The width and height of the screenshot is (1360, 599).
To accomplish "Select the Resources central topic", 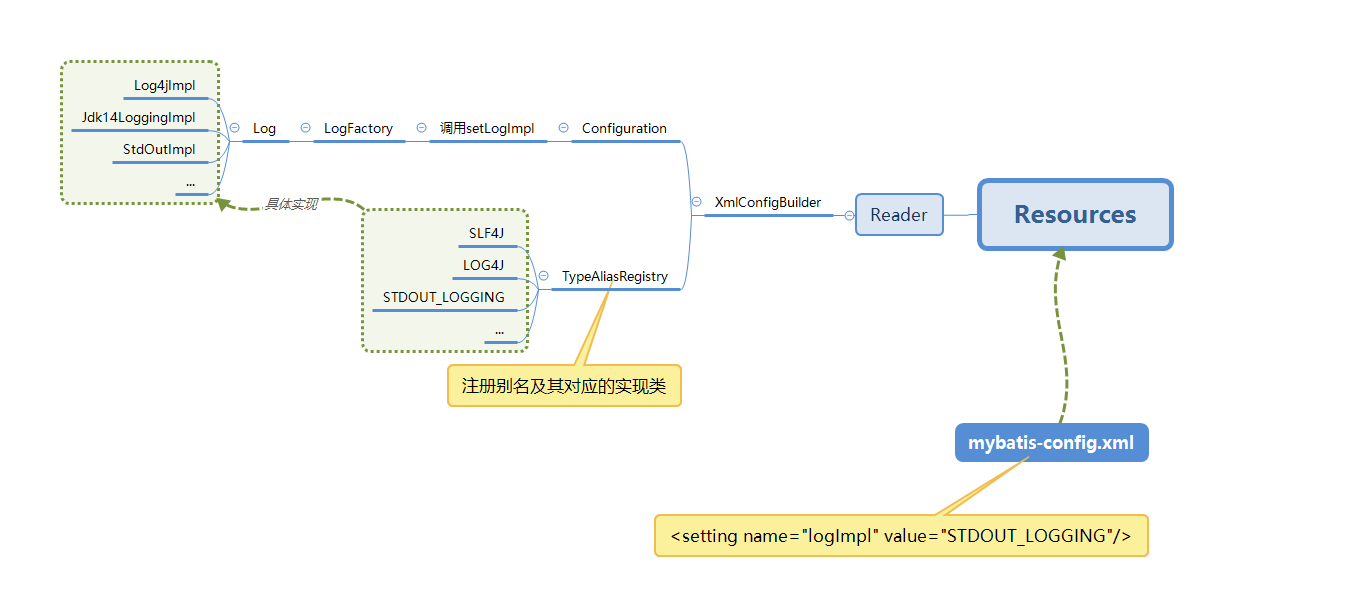I will point(1075,214).
